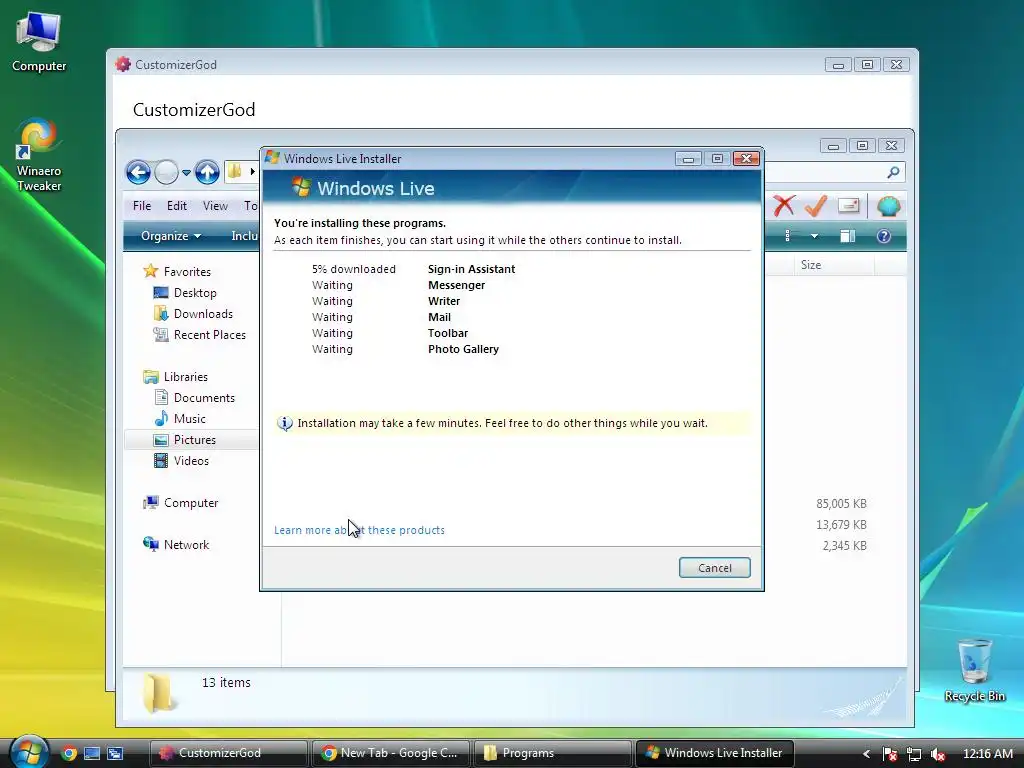Screen dimensions: 1024x768
Task: Switch to Windows Live Installer taskbar button
Action: [714, 753]
